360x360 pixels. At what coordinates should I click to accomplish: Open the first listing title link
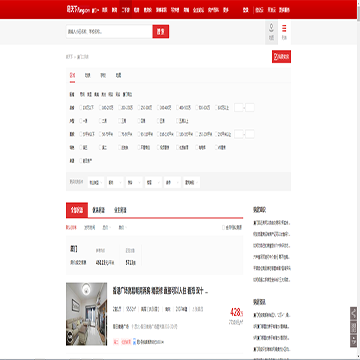pos(160,291)
